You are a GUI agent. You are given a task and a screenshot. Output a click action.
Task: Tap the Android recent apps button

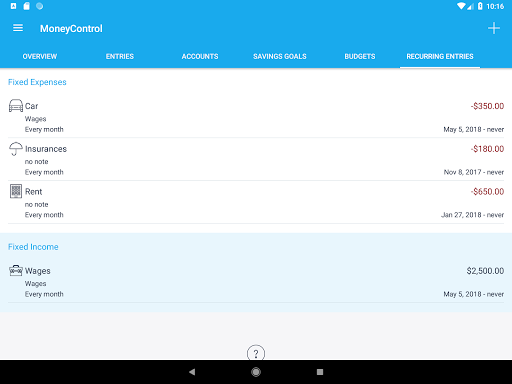tap(320, 372)
